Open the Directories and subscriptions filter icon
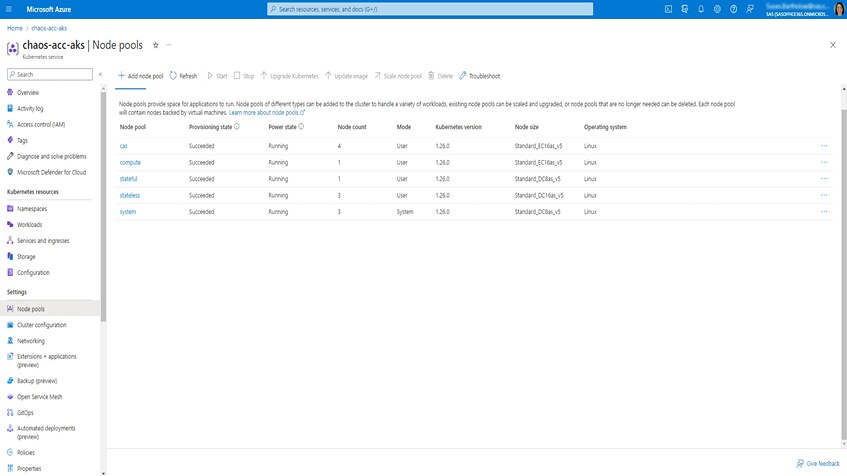 (x=684, y=9)
